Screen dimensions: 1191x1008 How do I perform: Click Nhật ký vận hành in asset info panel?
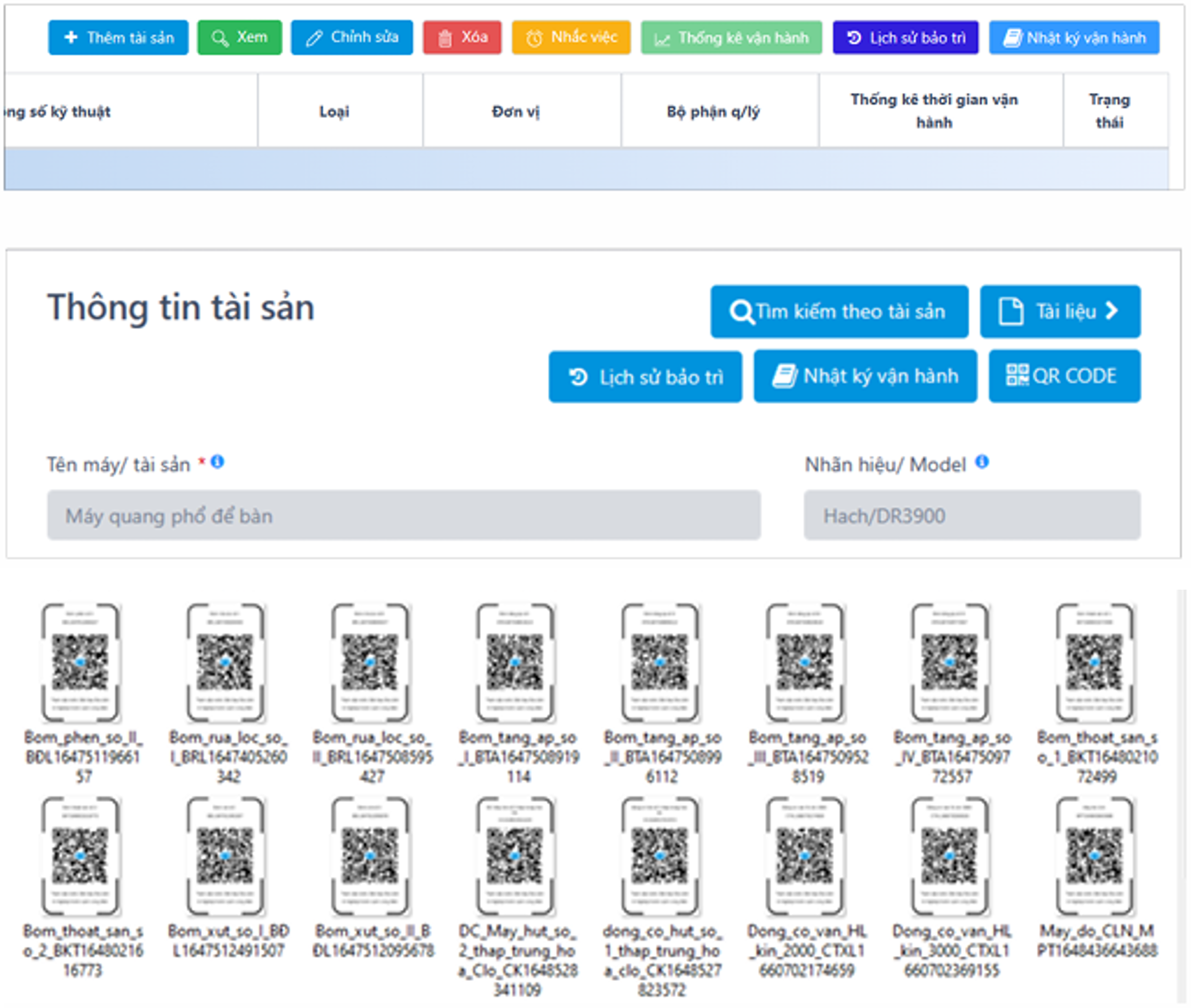pos(866,377)
